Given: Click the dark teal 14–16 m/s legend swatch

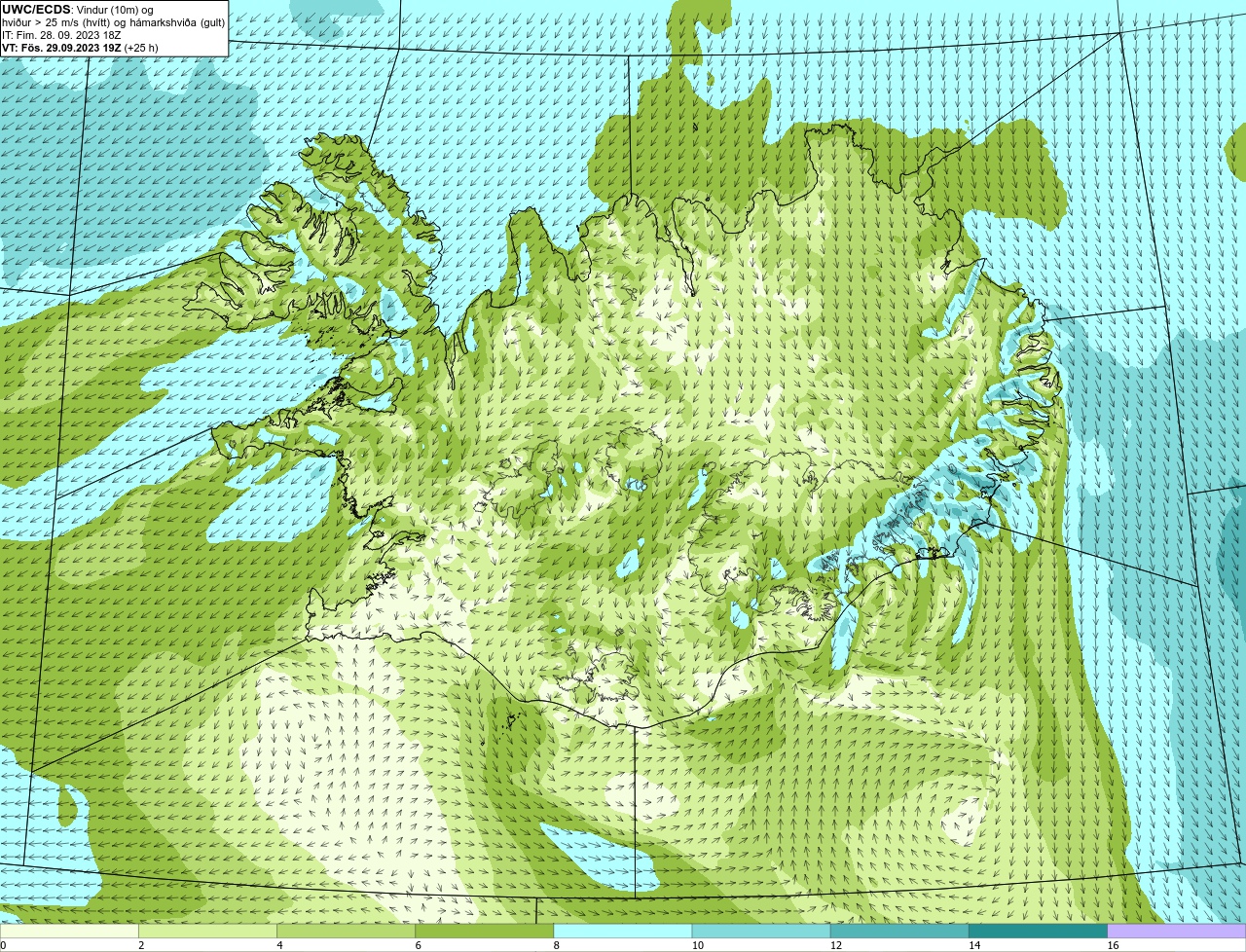Looking at the screenshot, I should 1039,931.
